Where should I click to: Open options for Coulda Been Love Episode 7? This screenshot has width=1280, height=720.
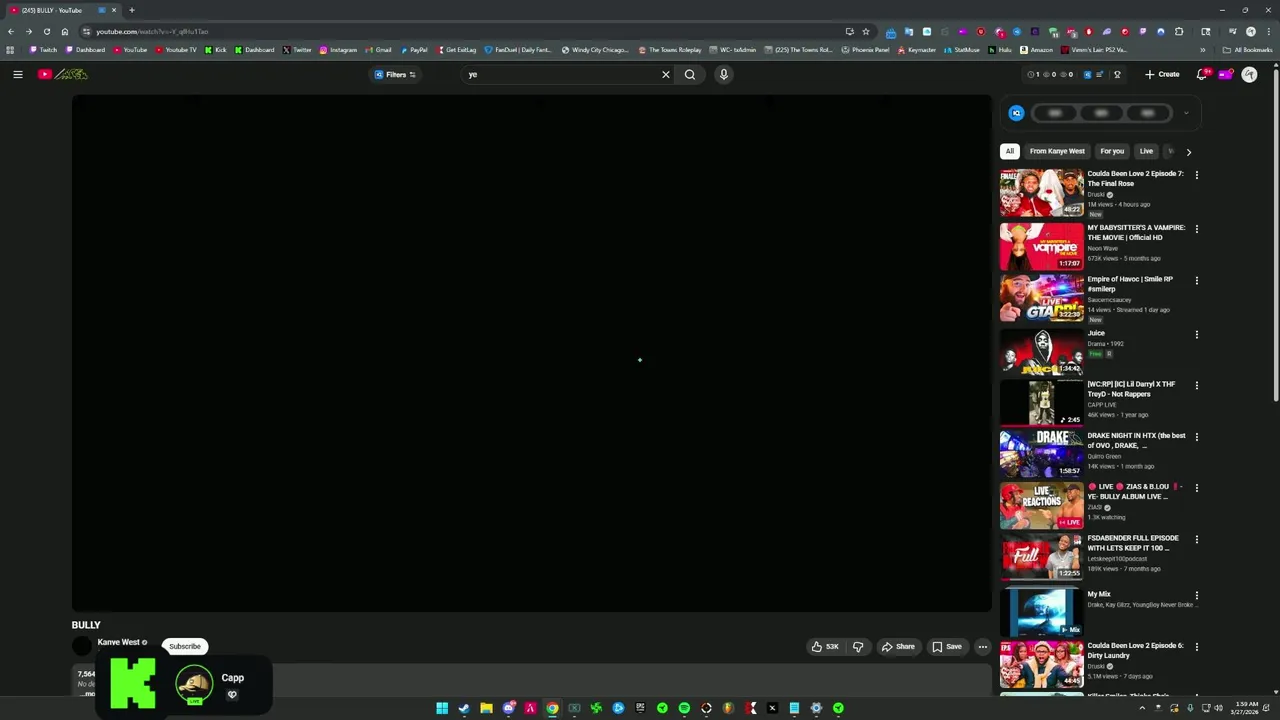pos(1196,175)
